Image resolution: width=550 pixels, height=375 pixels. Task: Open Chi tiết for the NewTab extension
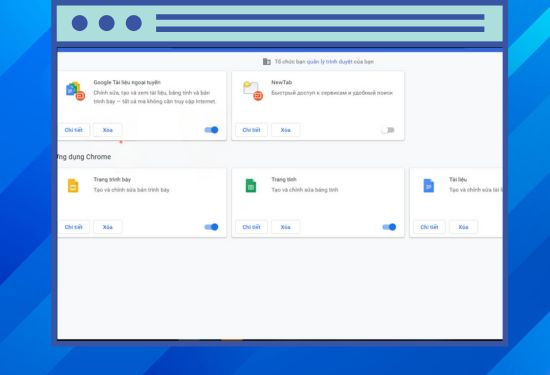click(251, 130)
